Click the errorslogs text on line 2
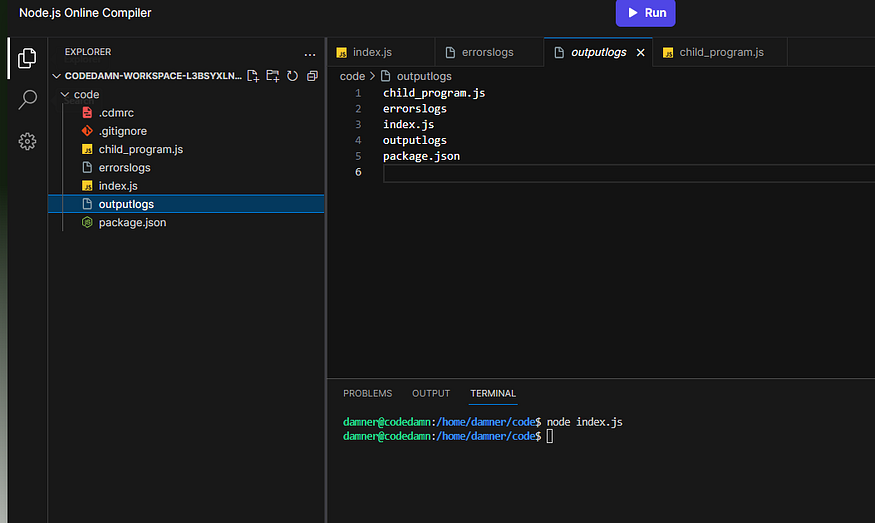 pos(415,109)
